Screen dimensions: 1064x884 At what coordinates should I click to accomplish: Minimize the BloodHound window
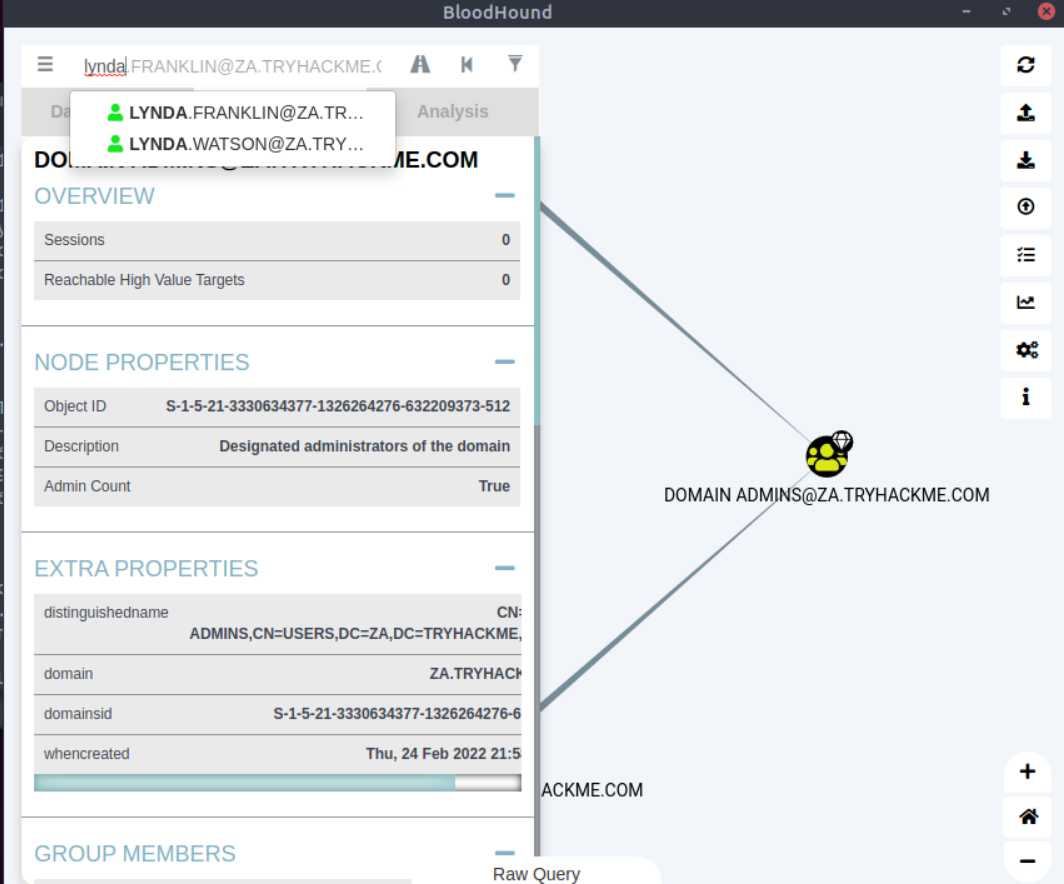(966, 12)
